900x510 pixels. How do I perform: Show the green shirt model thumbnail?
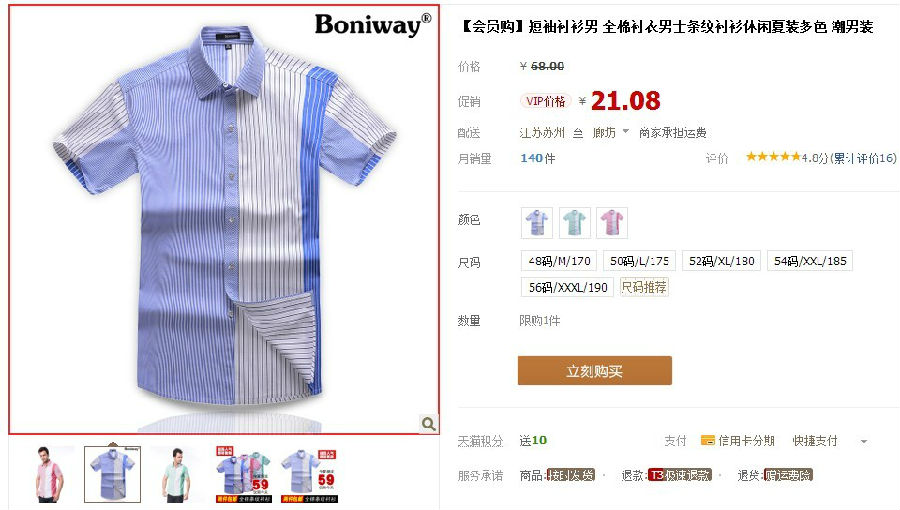[177, 474]
